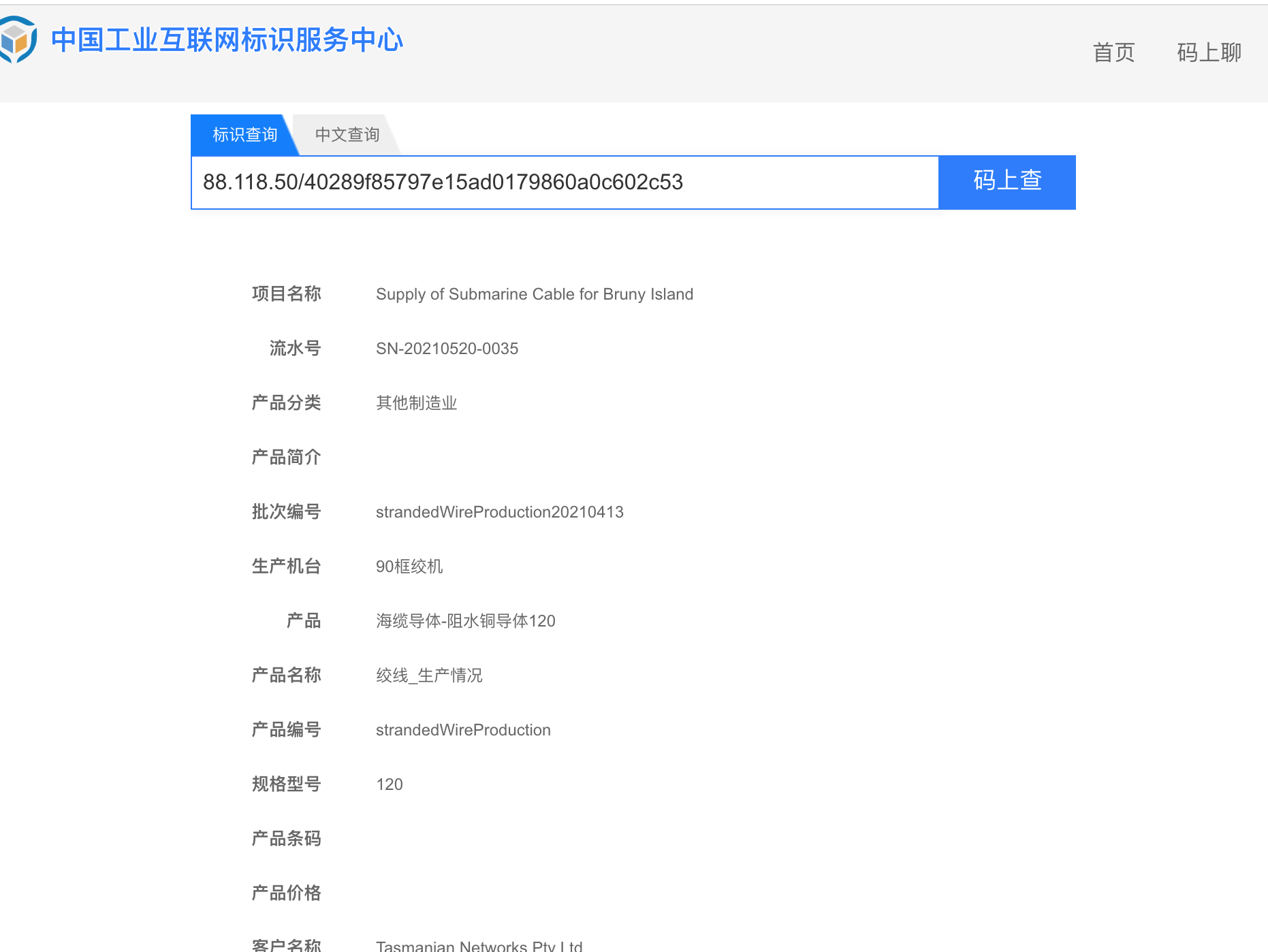Click the 客户名称 label
The height and width of the screenshot is (952, 1268).
(x=286, y=945)
